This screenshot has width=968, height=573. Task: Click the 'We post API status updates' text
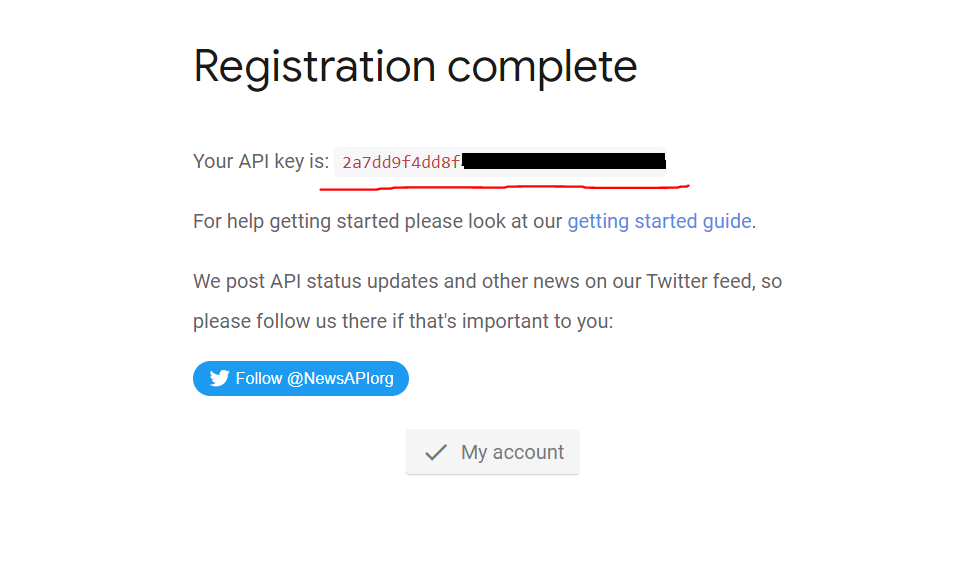[316, 281]
